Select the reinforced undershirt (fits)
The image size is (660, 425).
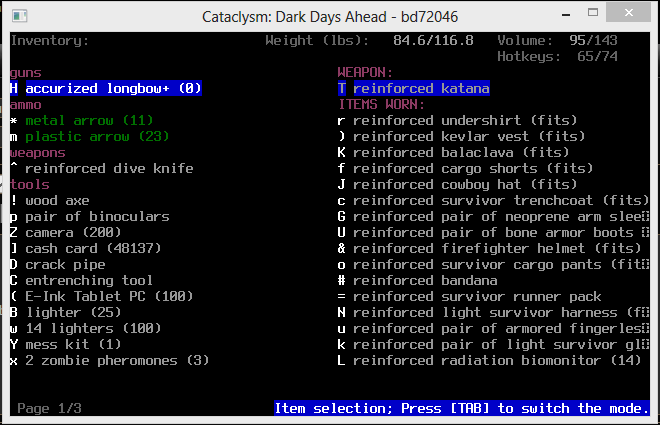coord(458,121)
